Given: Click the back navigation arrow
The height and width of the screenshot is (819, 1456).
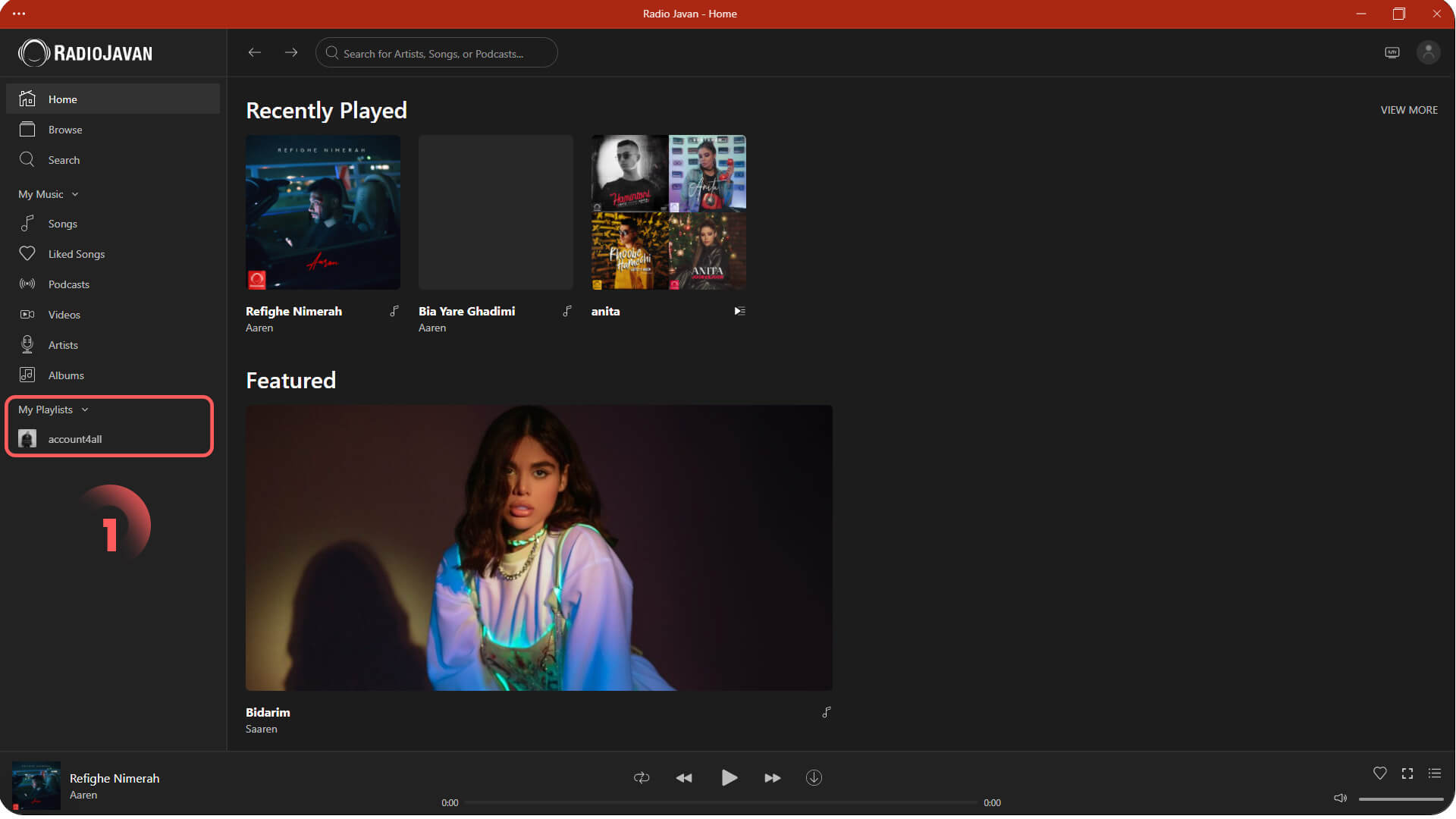Looking at the screenshot, I should pyautogui.click(x=255, y=53).
